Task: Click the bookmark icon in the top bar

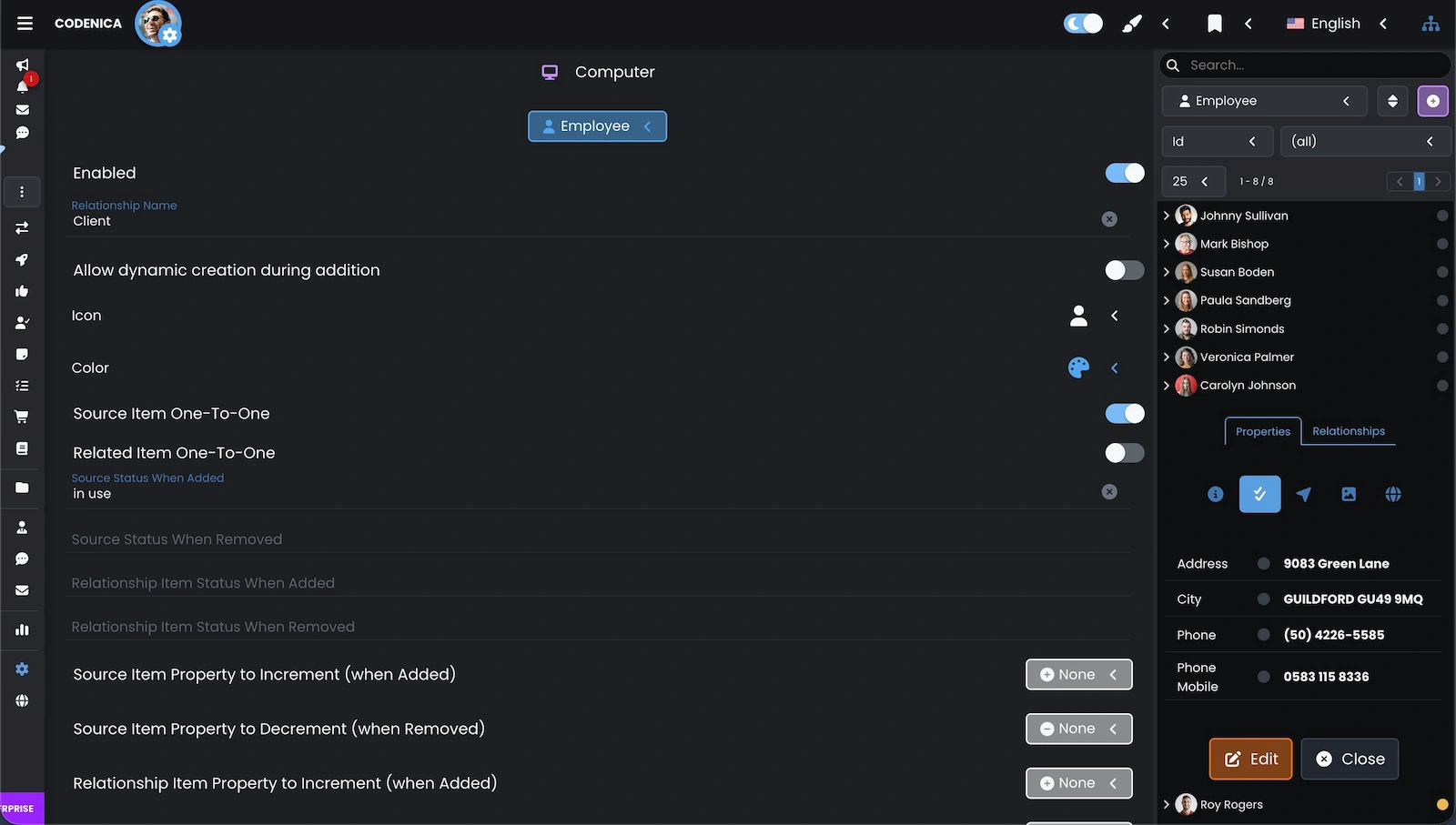Action: point(1215,24)
